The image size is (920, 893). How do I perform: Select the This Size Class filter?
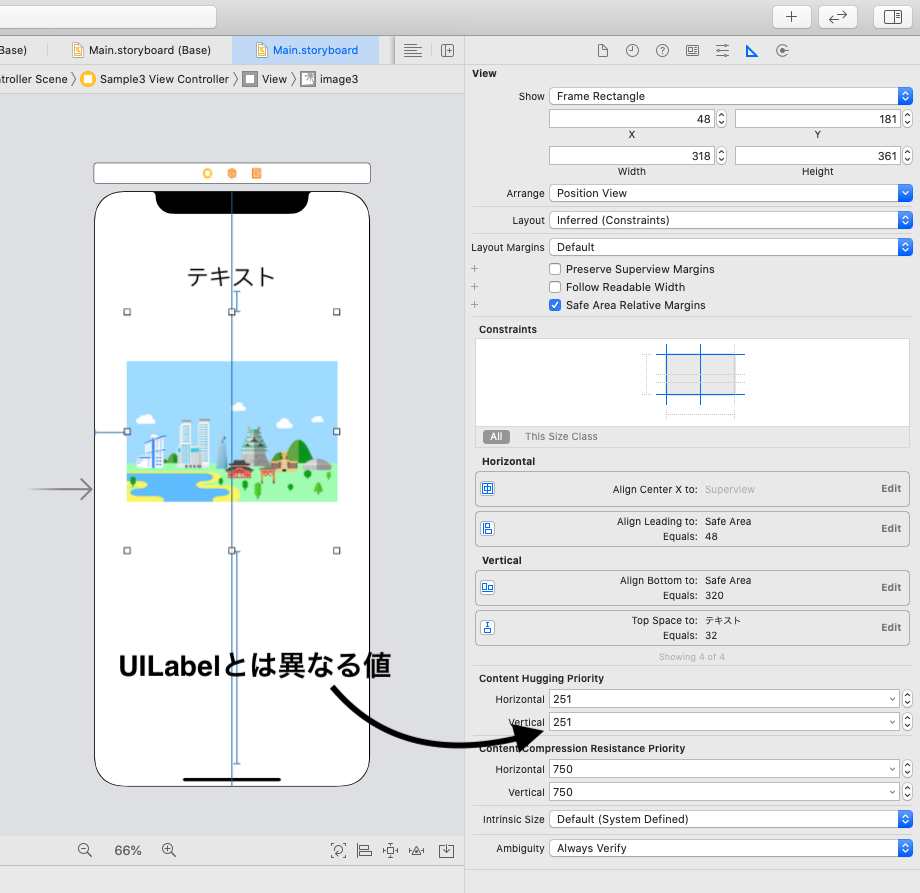561,437
